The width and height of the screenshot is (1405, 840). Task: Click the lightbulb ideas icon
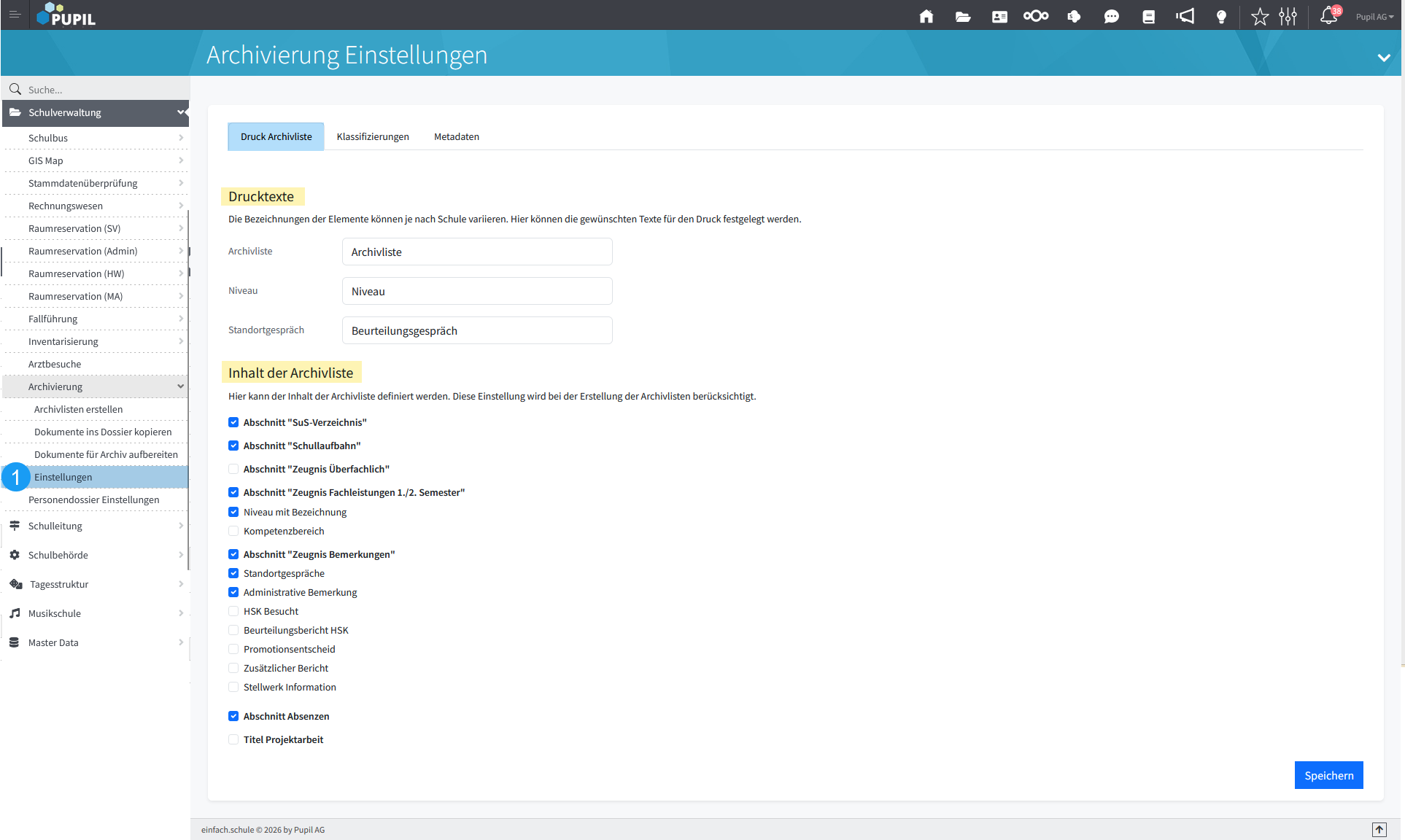[1221, 16]
